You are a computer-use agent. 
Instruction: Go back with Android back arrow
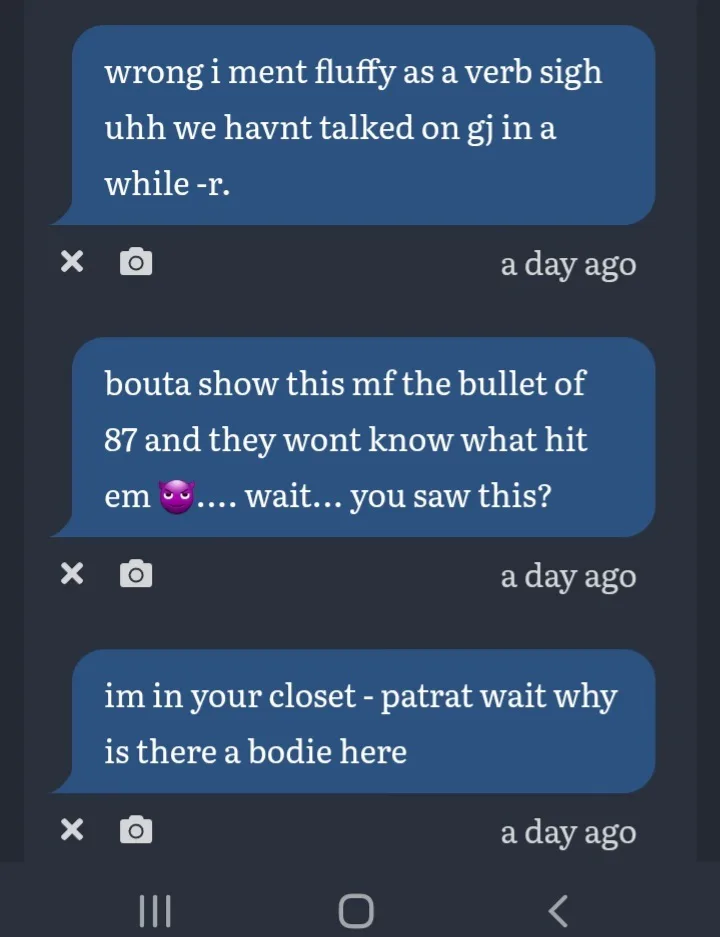click(557, 911)
